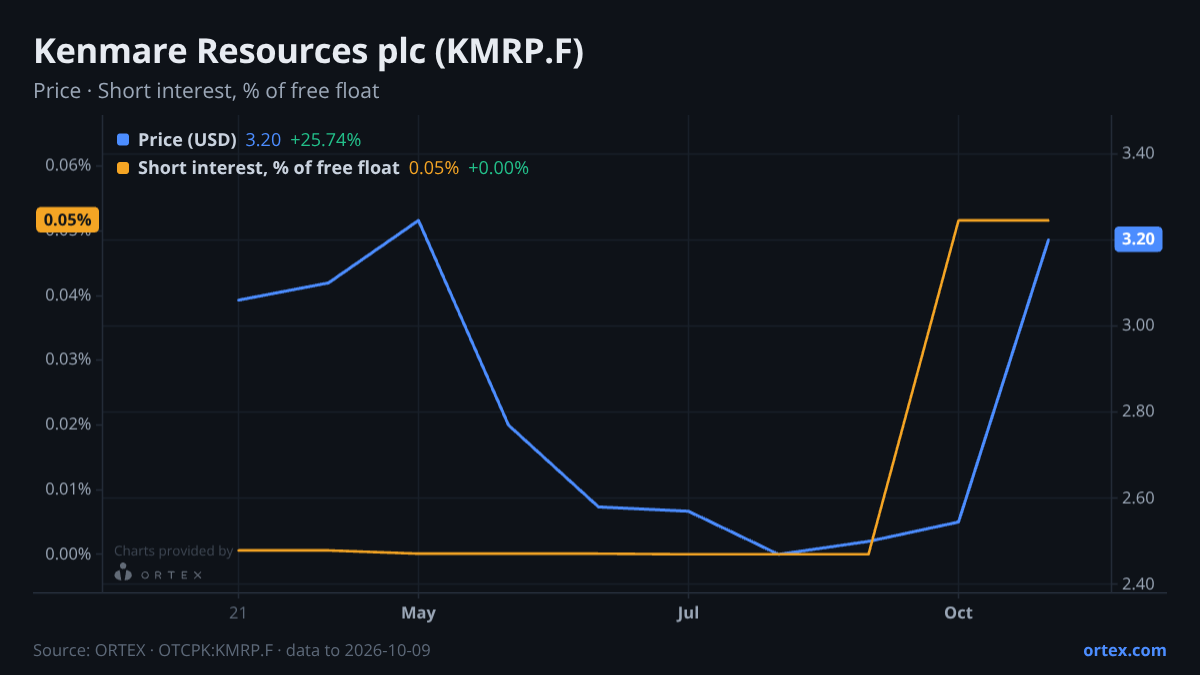The height and width of the screenshot is (675, 1200).
Task: Click the 21 x-axis date label
Action: tap(238, 613)
